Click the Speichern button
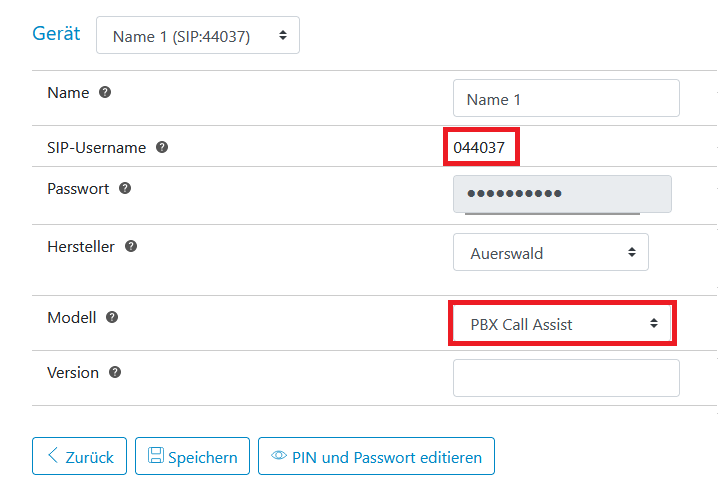718x485 pixels. [192, 456]
